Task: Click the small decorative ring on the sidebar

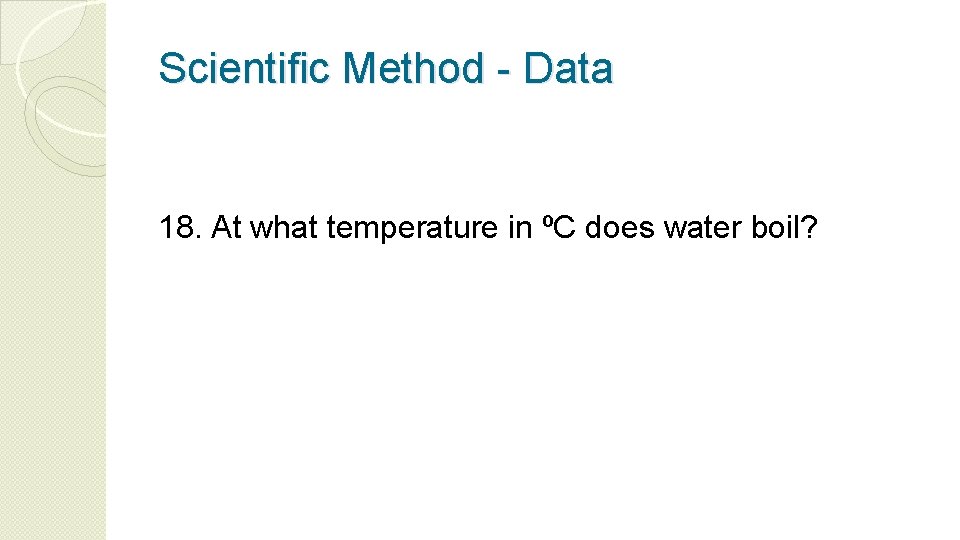Action: pyautogui.click(x=66, y=126)
